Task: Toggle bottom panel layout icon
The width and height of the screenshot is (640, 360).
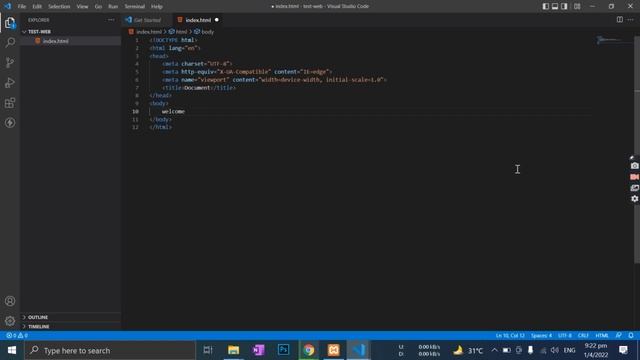Action: (x=555, y=6)
